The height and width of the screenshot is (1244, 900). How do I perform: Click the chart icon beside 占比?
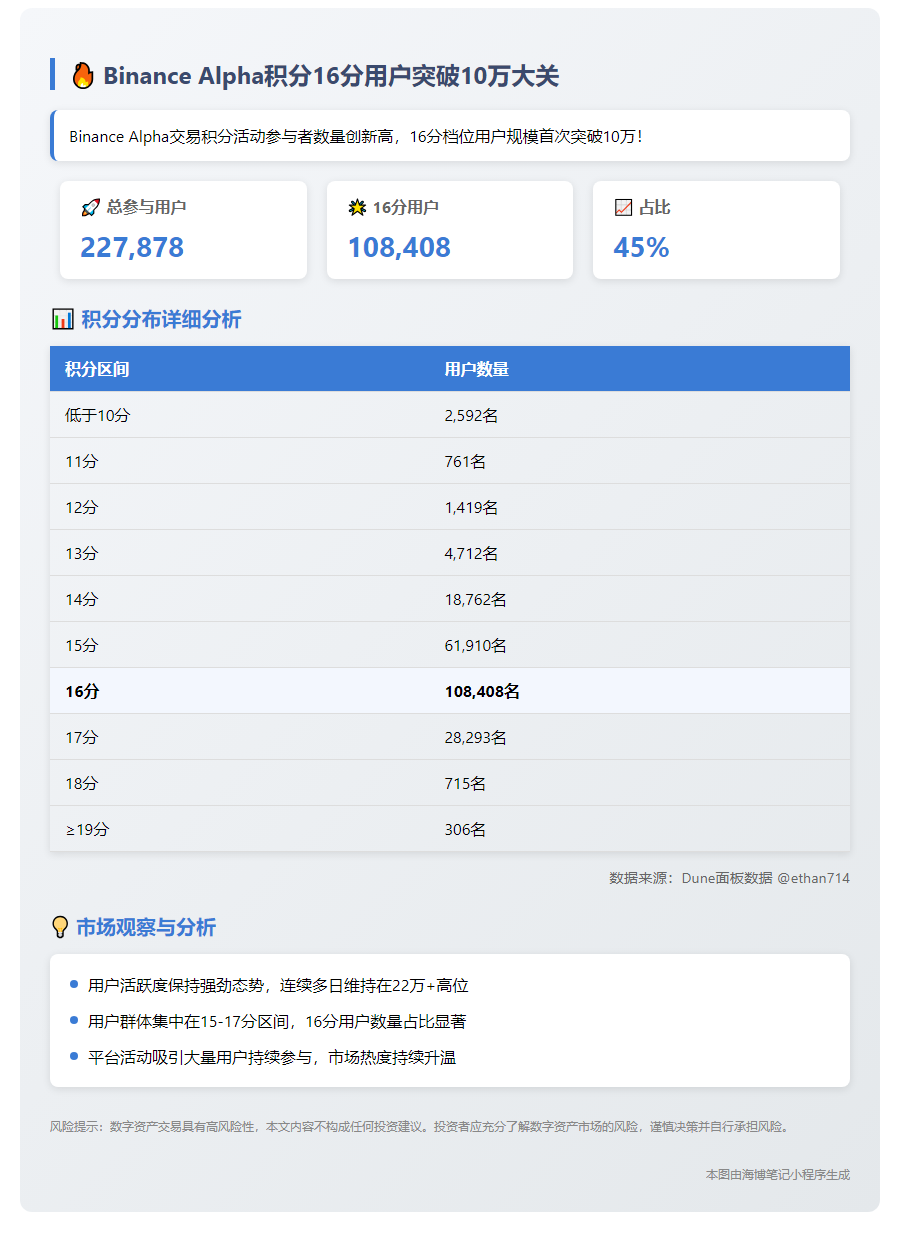(623, 208)
